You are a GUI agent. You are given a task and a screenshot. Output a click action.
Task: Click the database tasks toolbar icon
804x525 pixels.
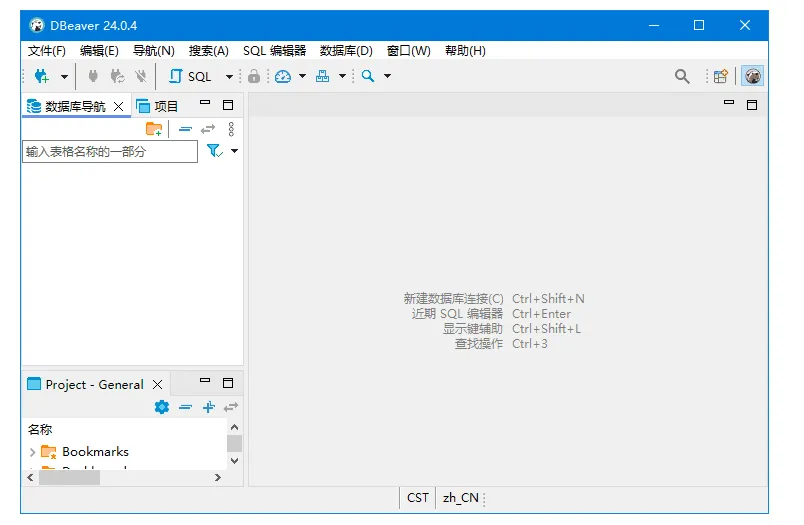323,76
